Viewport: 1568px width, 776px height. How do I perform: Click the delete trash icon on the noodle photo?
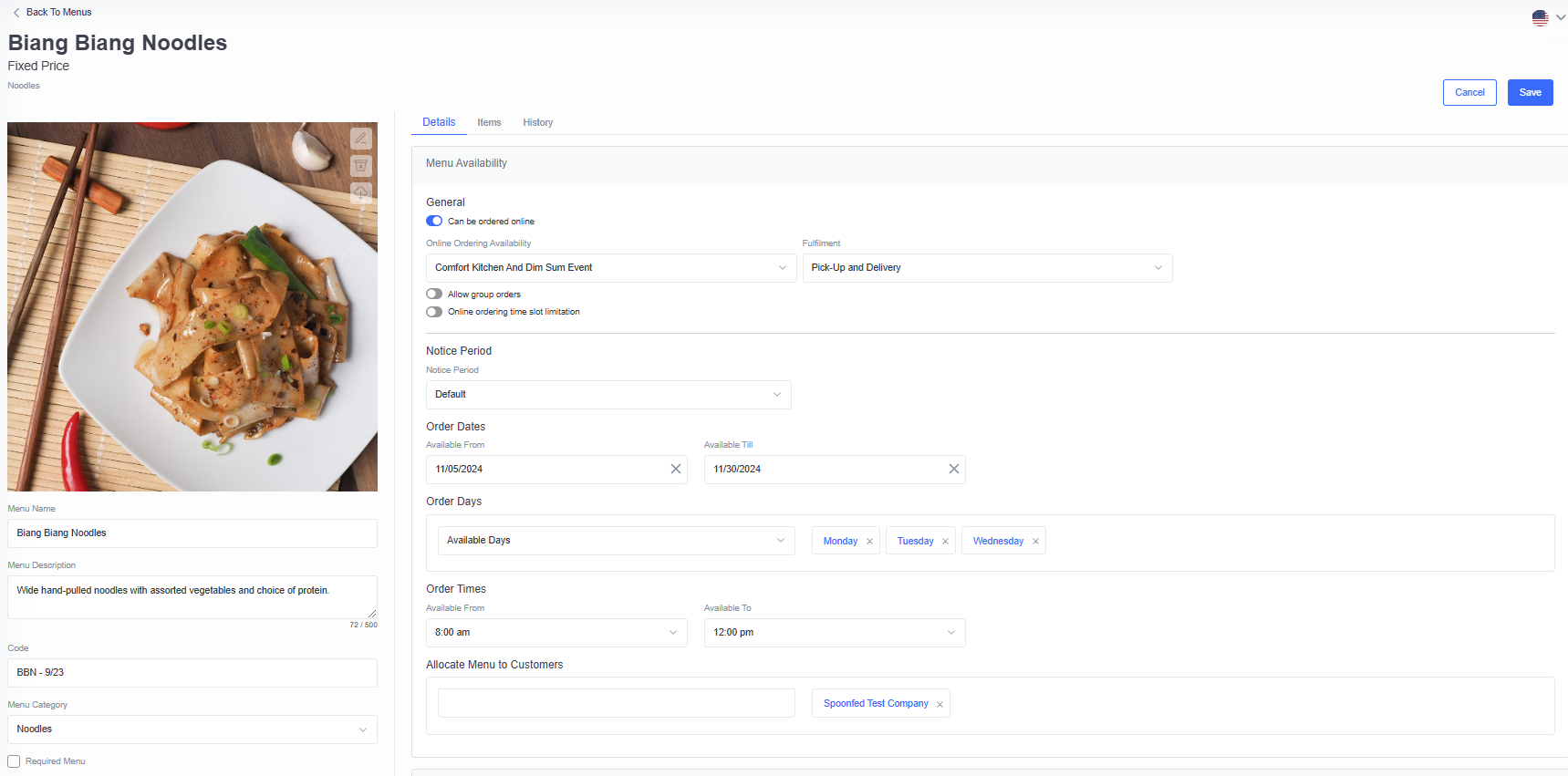(x=361, y=166)
